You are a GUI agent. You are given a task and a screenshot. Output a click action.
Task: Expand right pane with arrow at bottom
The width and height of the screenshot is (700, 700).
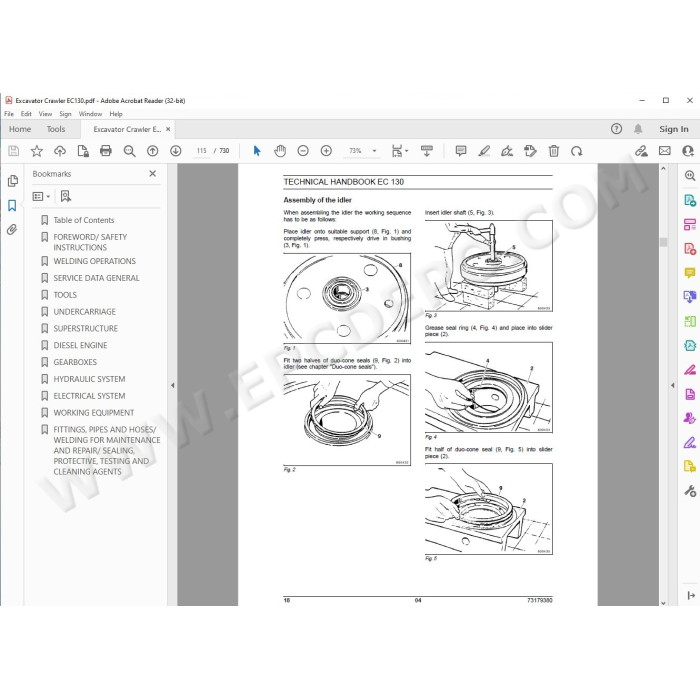(x=691, y=595)
